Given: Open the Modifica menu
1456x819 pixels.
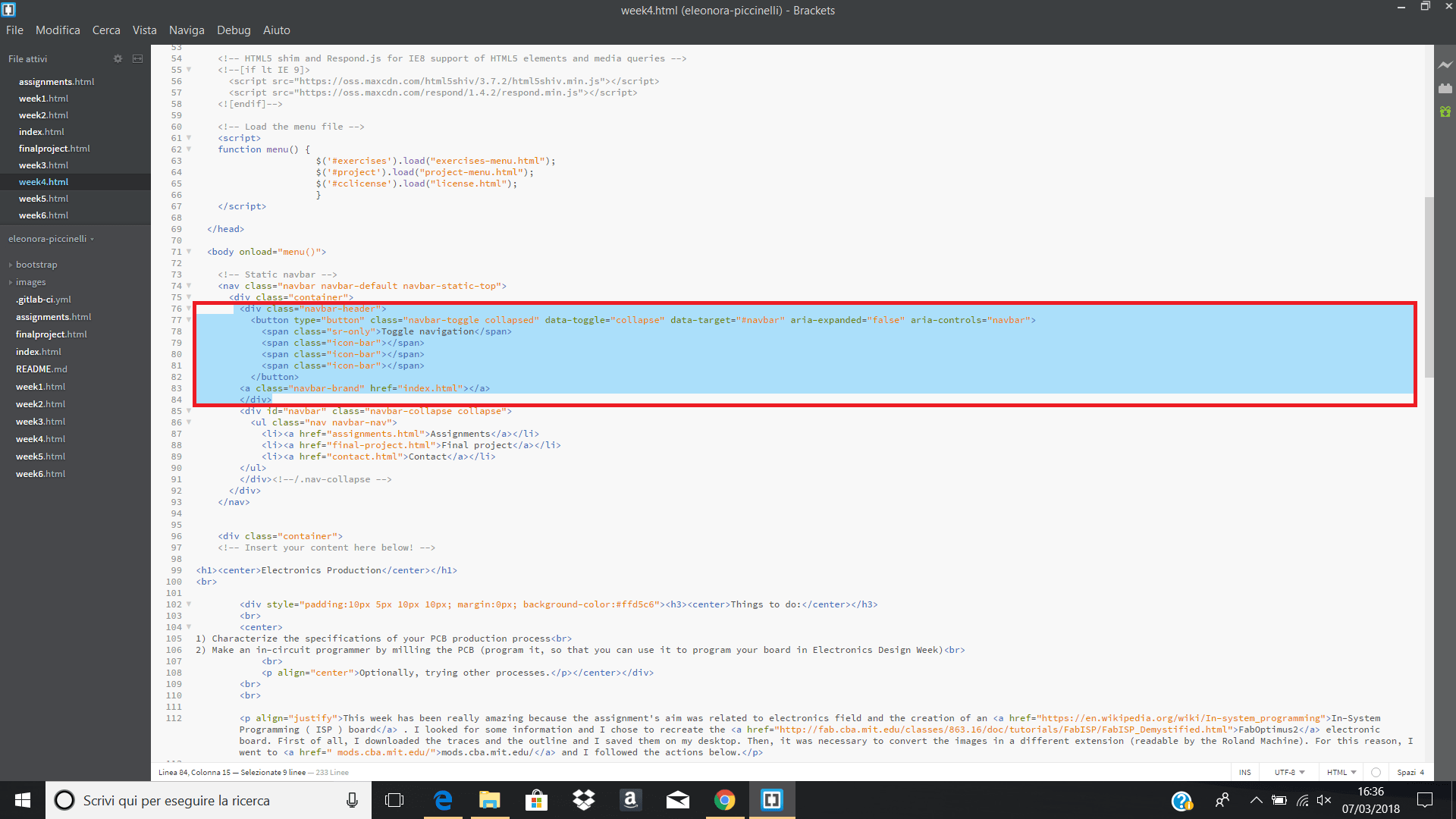Looking at the screenshot, I should click(x=58, y=30).
